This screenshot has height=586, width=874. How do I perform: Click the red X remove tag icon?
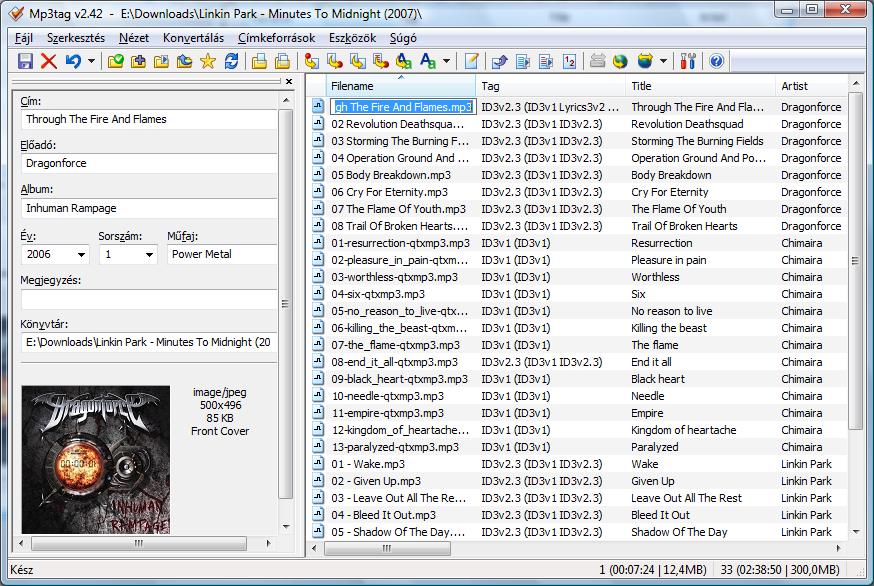click(x=48, y=62)
